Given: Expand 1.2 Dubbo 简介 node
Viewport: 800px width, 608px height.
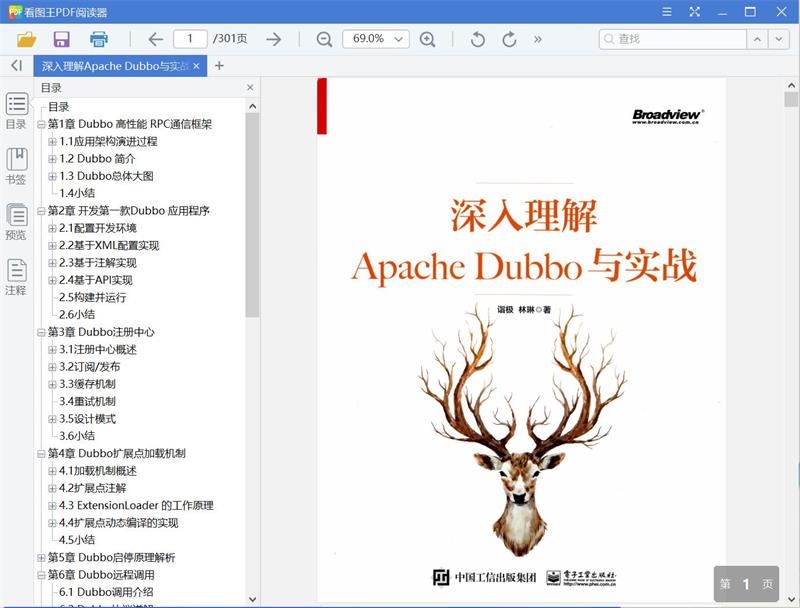Looking at the screenshot, I should [x=52, y=159].
